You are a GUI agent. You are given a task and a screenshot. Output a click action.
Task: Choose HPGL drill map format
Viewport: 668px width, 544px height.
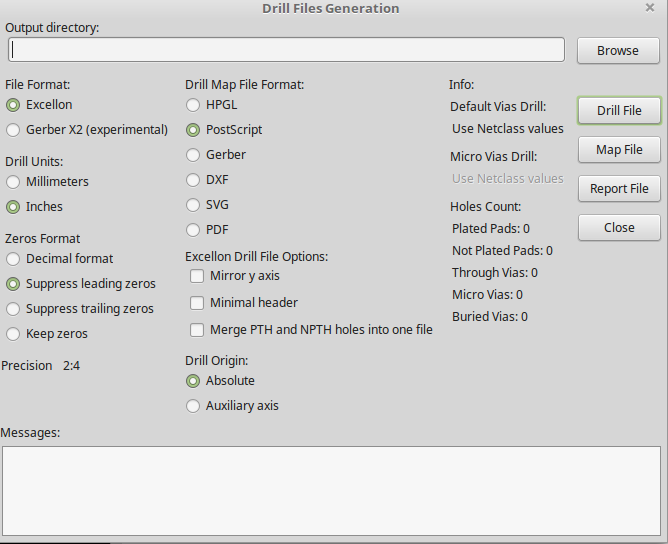[193, 105]
